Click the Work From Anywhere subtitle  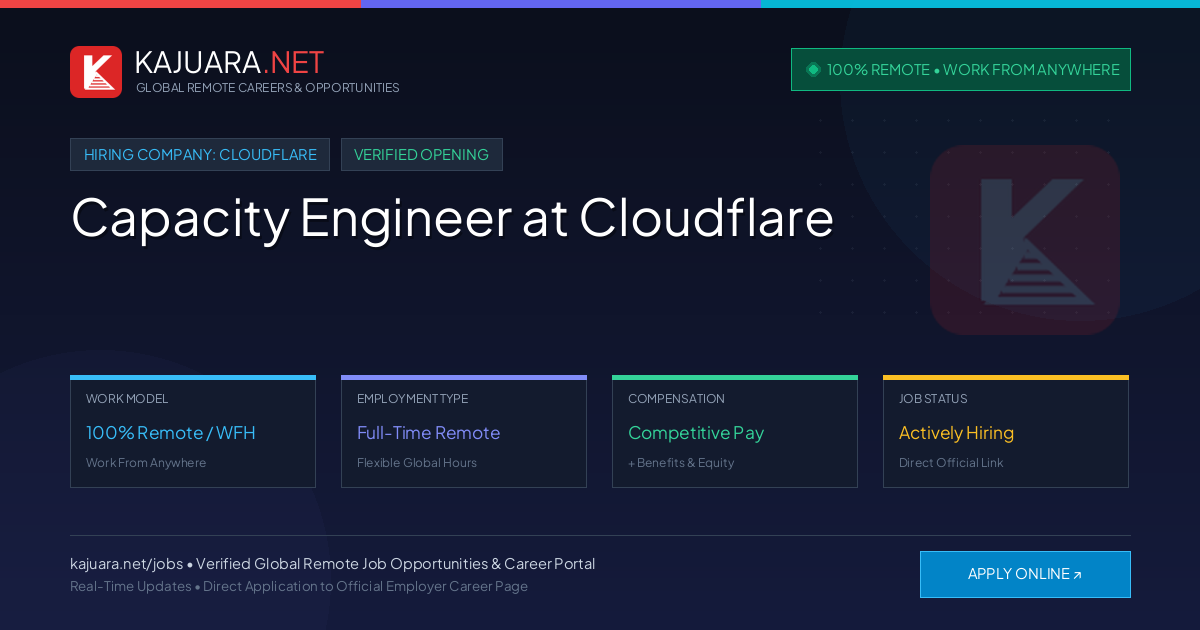146,463
